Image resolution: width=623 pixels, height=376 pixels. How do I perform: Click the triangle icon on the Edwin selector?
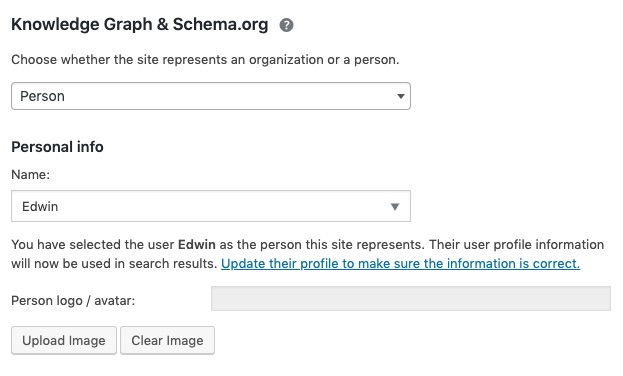pos(395,207)
